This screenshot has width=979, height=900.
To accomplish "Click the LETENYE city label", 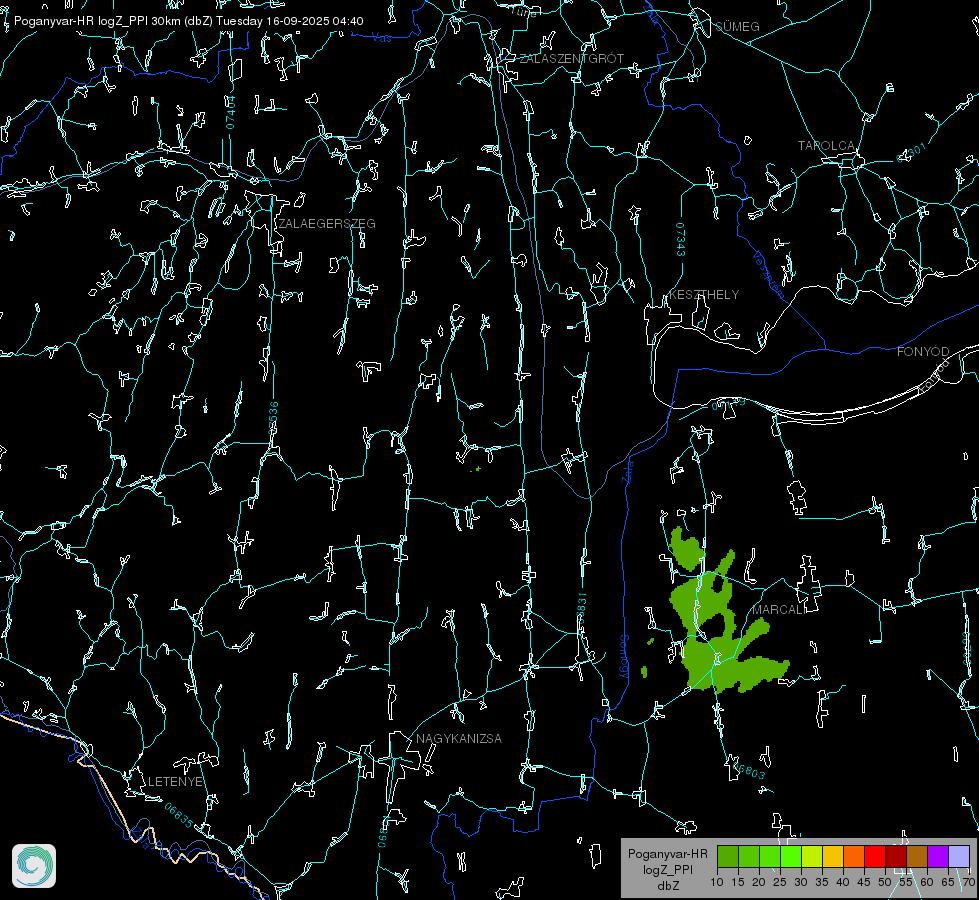I will tap(175, 782).
